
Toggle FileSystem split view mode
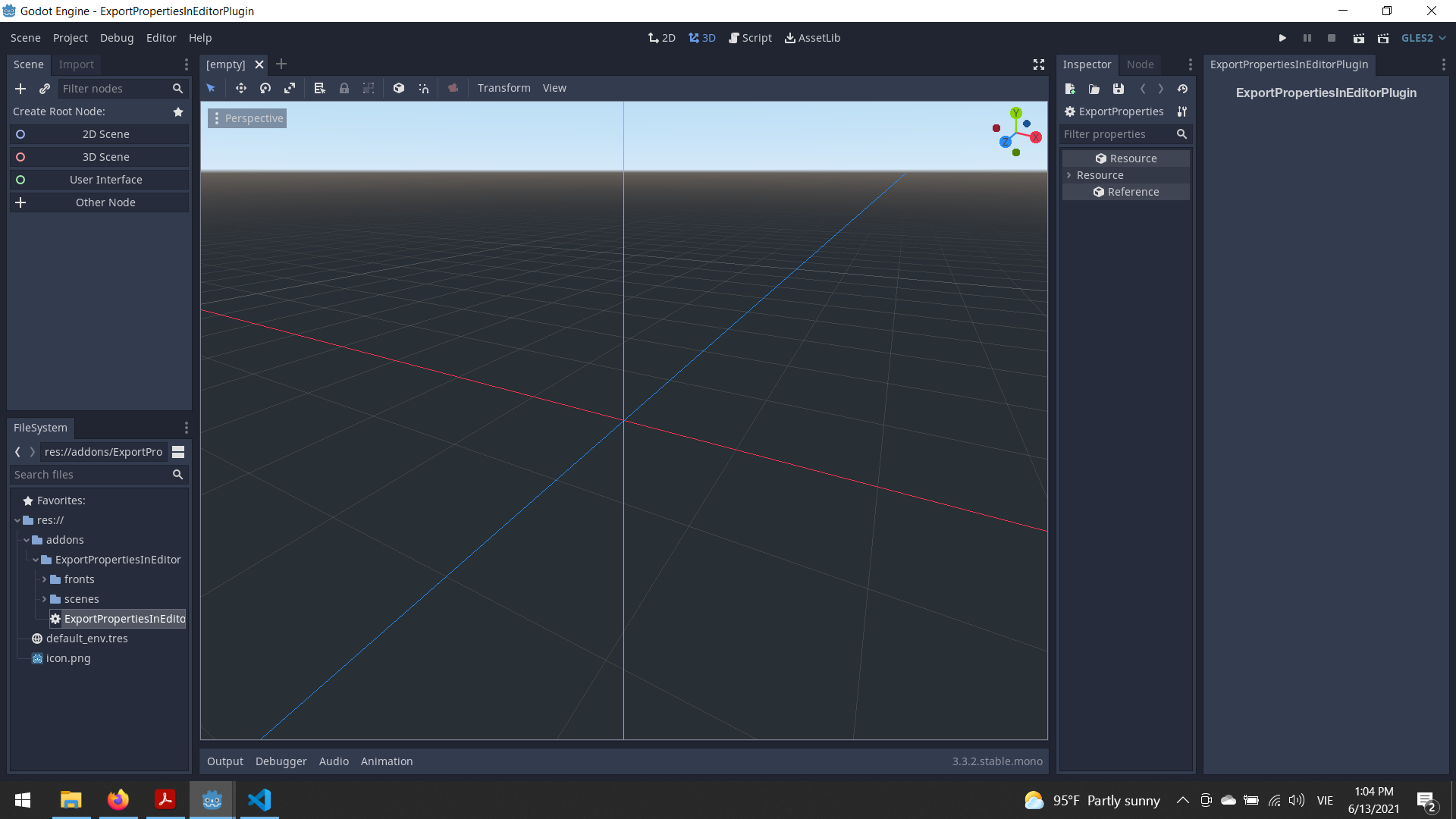pos(178,452)
